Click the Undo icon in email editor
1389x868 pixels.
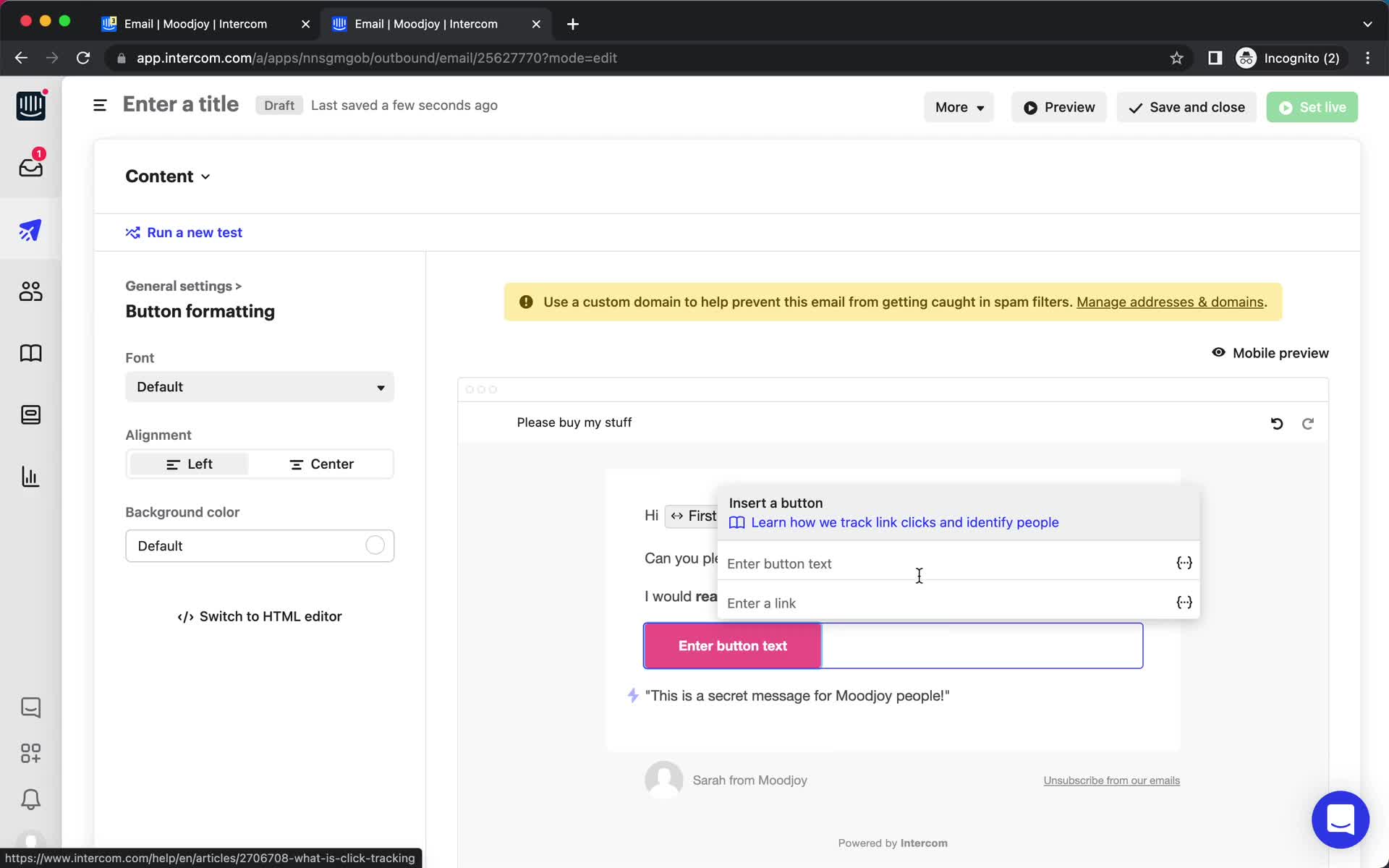[1277, 422]
